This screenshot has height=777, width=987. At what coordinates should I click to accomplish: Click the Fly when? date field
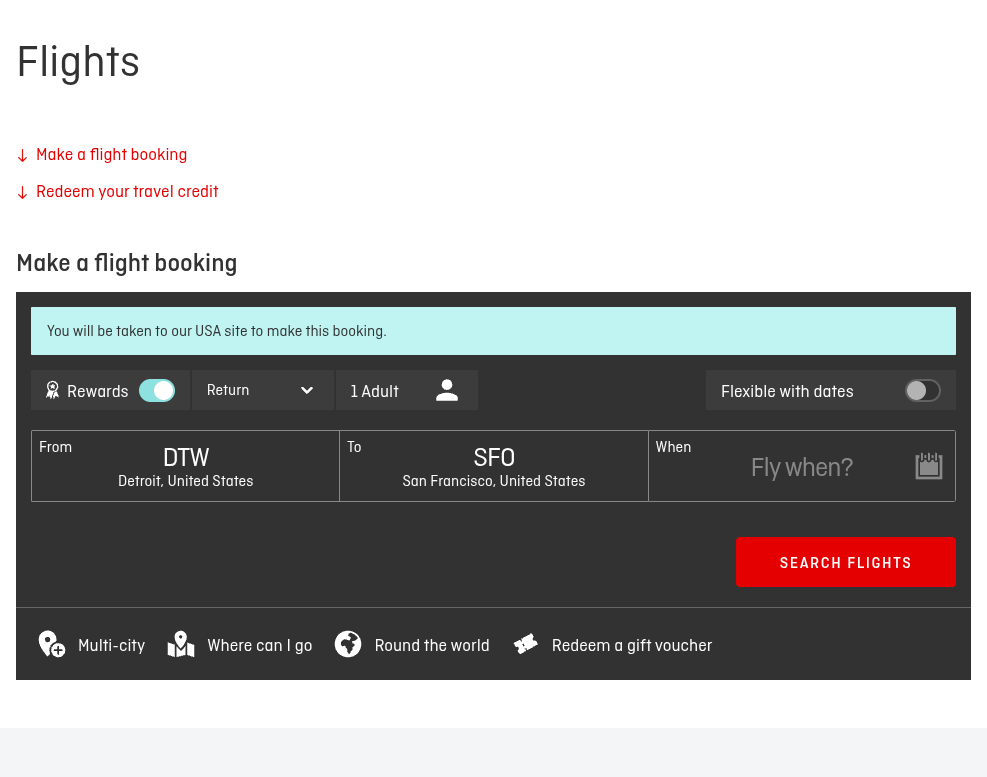click(x=802, y=466)
